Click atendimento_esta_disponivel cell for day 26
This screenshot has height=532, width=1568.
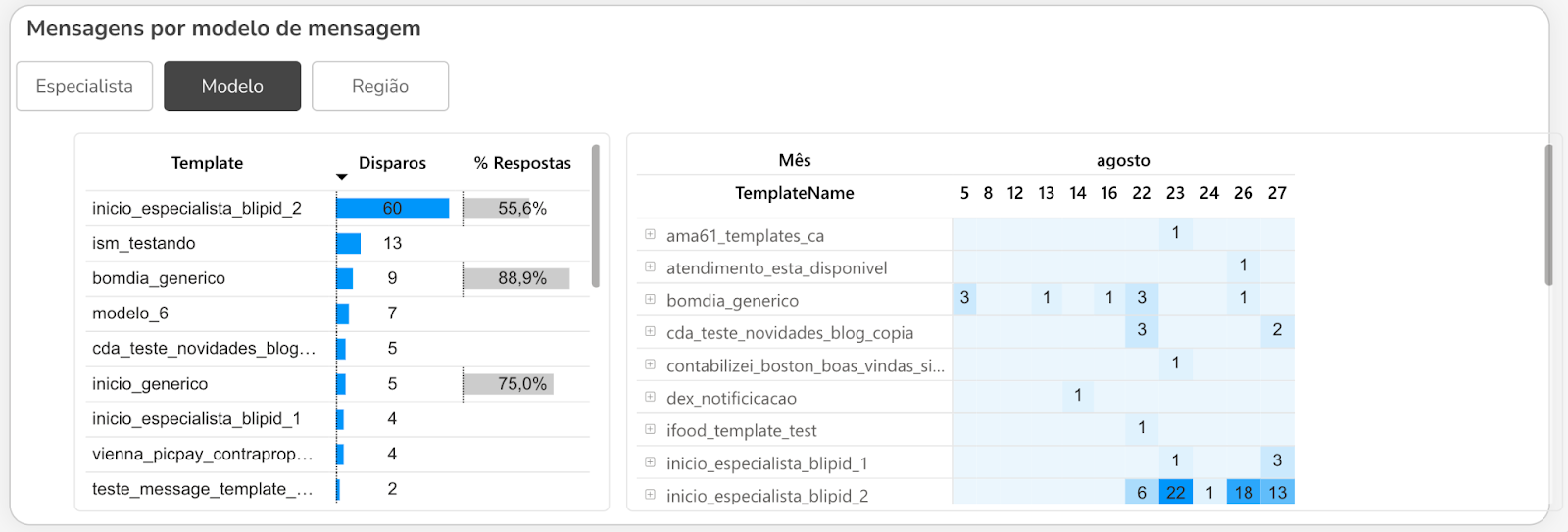pyautogui.click(x=1244, y=265)
